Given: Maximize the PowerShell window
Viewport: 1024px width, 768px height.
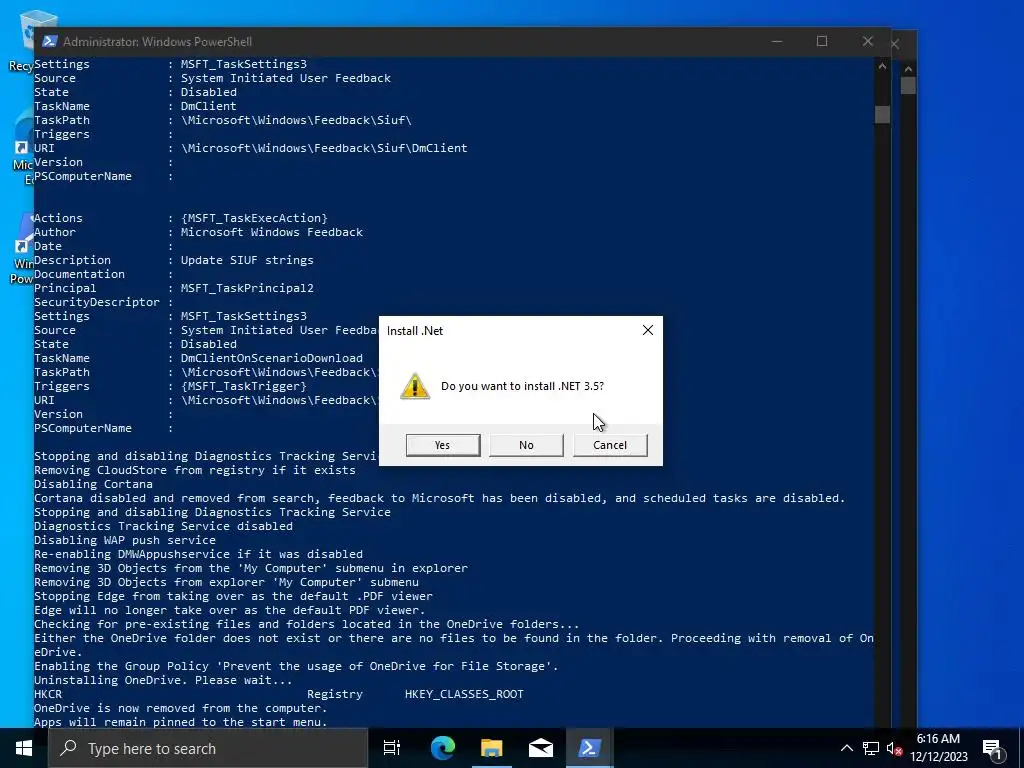Looking at the screenshot, I should (x=822, y=41).
